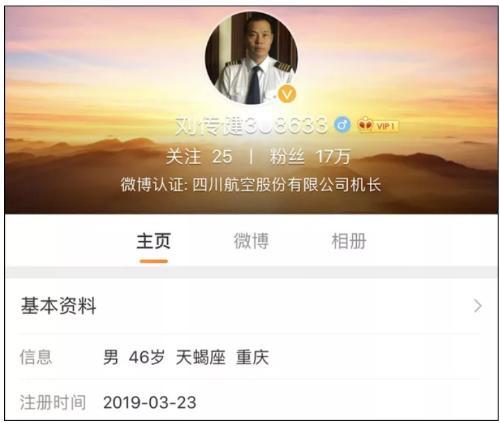Click the 微博认证 verification description text
The width and height of the screenshot is (500, 423).
click(251, 185)
